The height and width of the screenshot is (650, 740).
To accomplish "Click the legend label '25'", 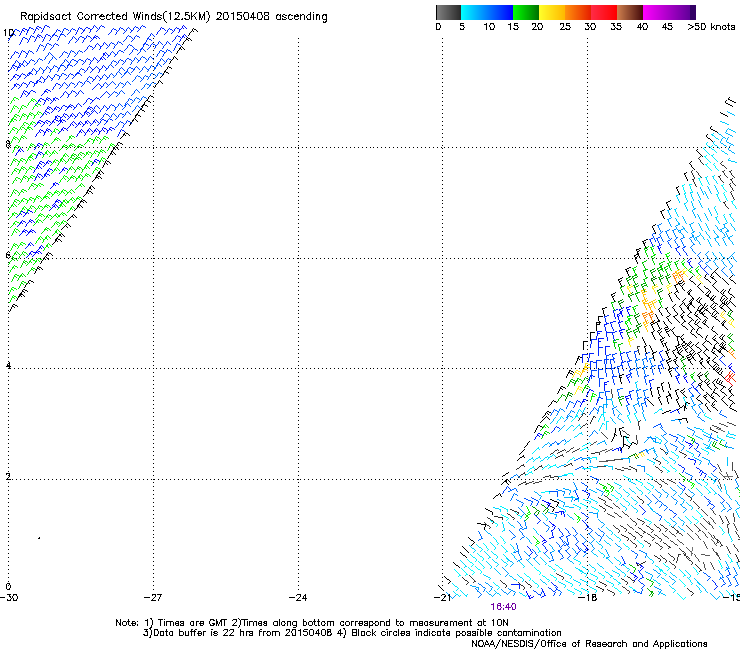I will (x=565, y=26).
